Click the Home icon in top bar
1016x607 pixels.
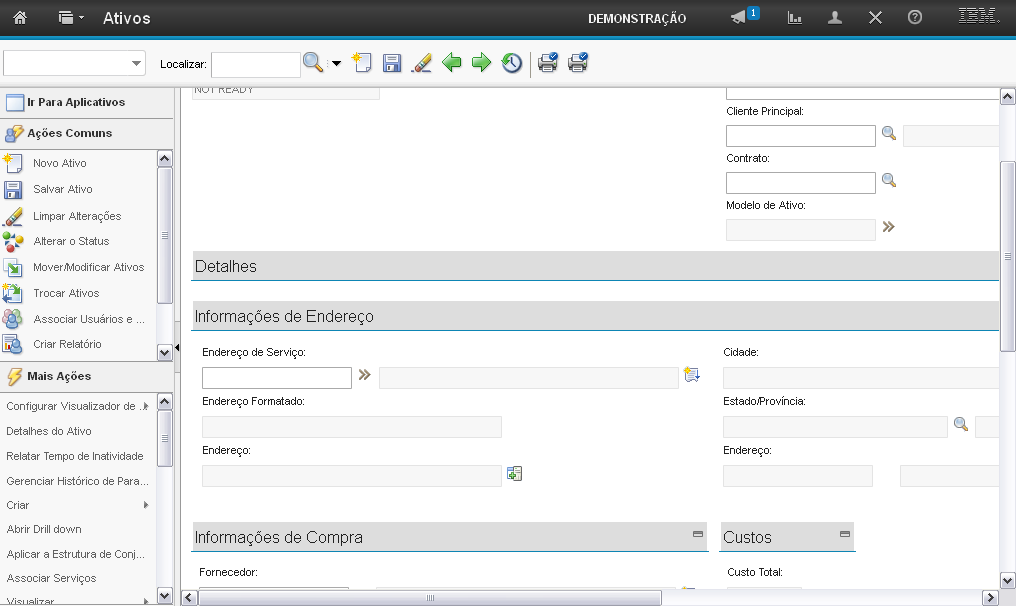tap(20, 18)
